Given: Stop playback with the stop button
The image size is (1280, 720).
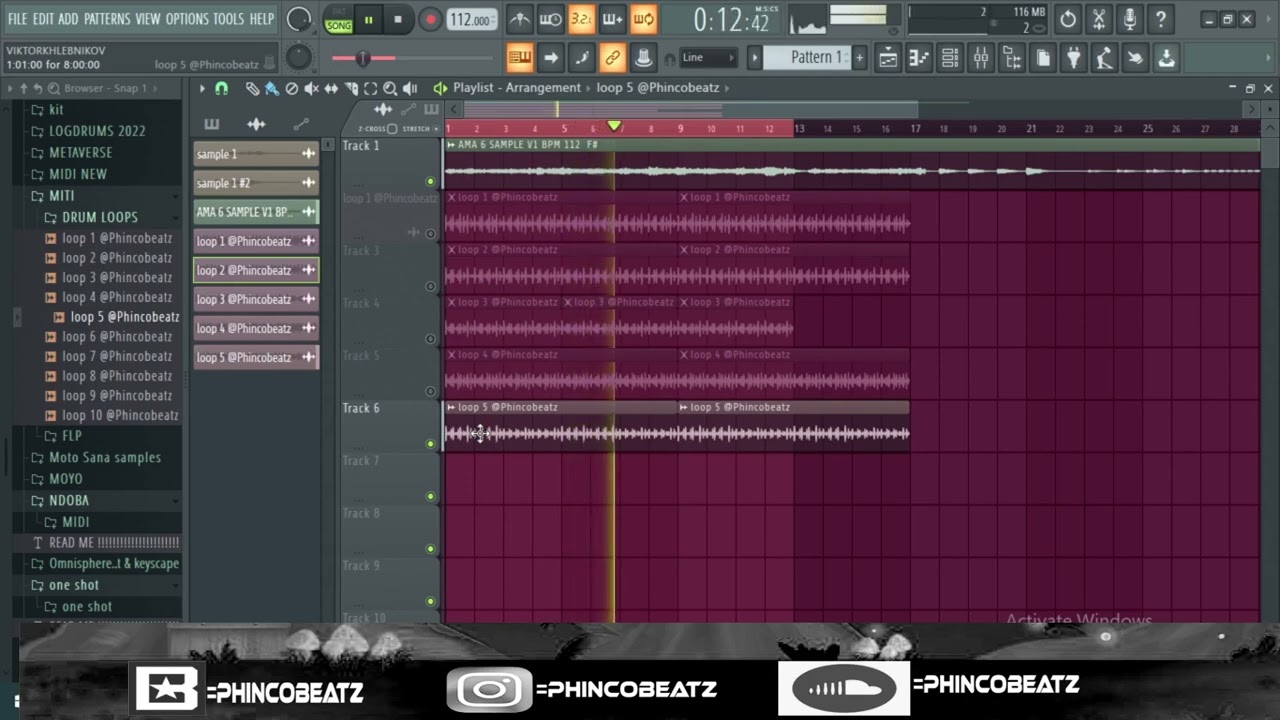Looking at the screenshot, I should [398, 19].
